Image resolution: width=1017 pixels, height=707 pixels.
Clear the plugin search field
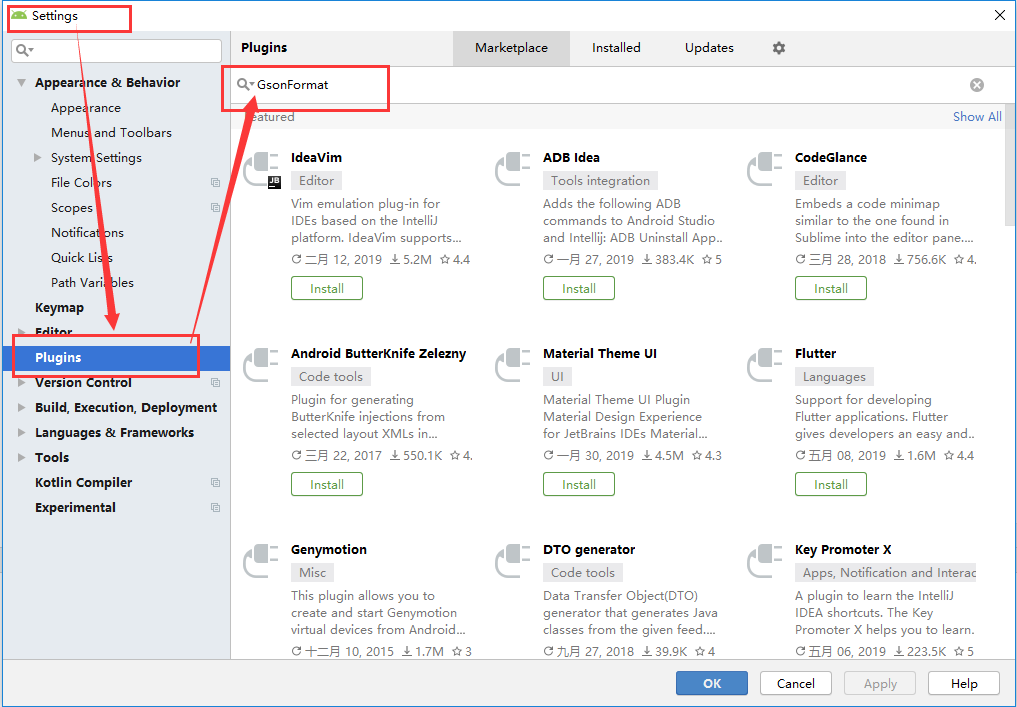tap(976, 85)
